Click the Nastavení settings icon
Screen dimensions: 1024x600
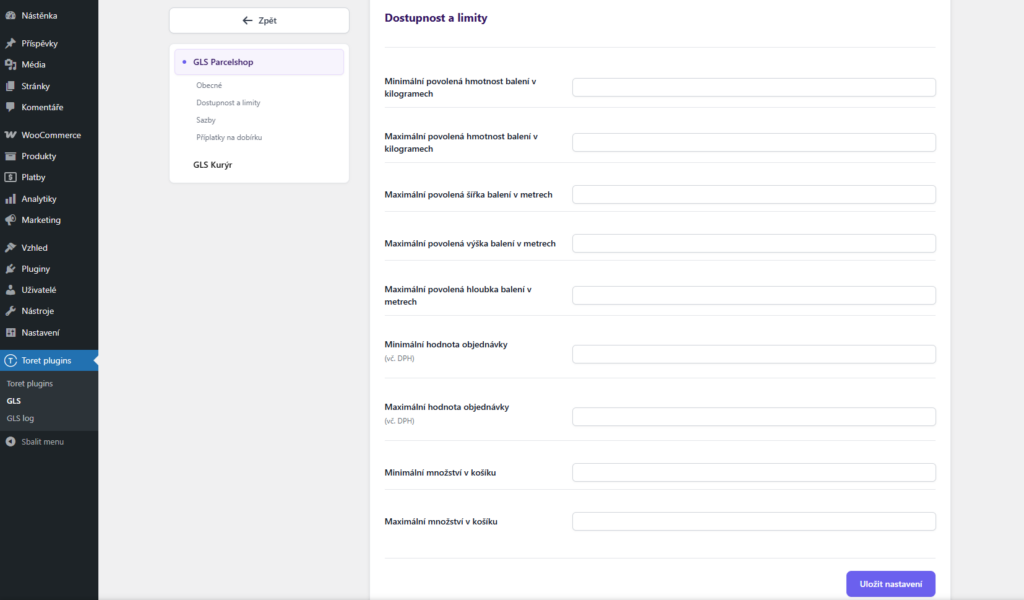click(11, 332)
